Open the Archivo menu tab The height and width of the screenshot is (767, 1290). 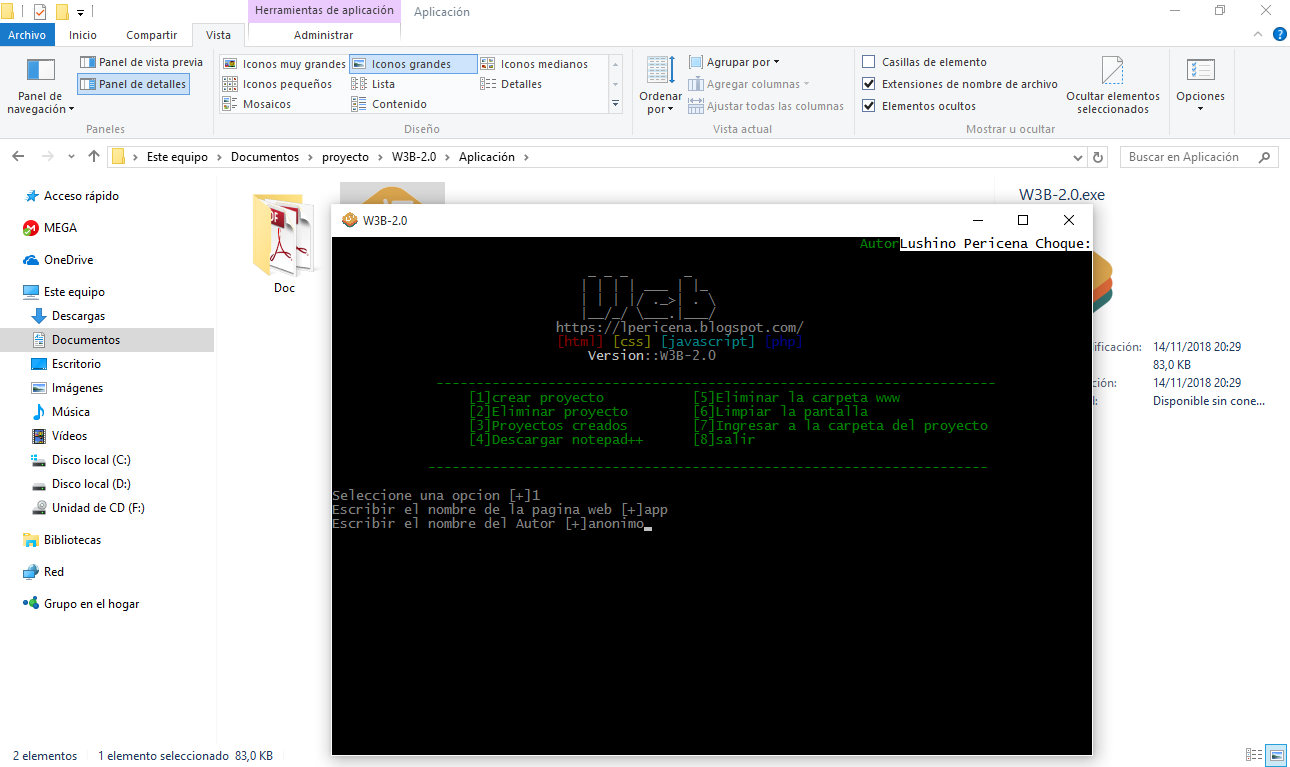pyautogui.click(x=27, y=35)
